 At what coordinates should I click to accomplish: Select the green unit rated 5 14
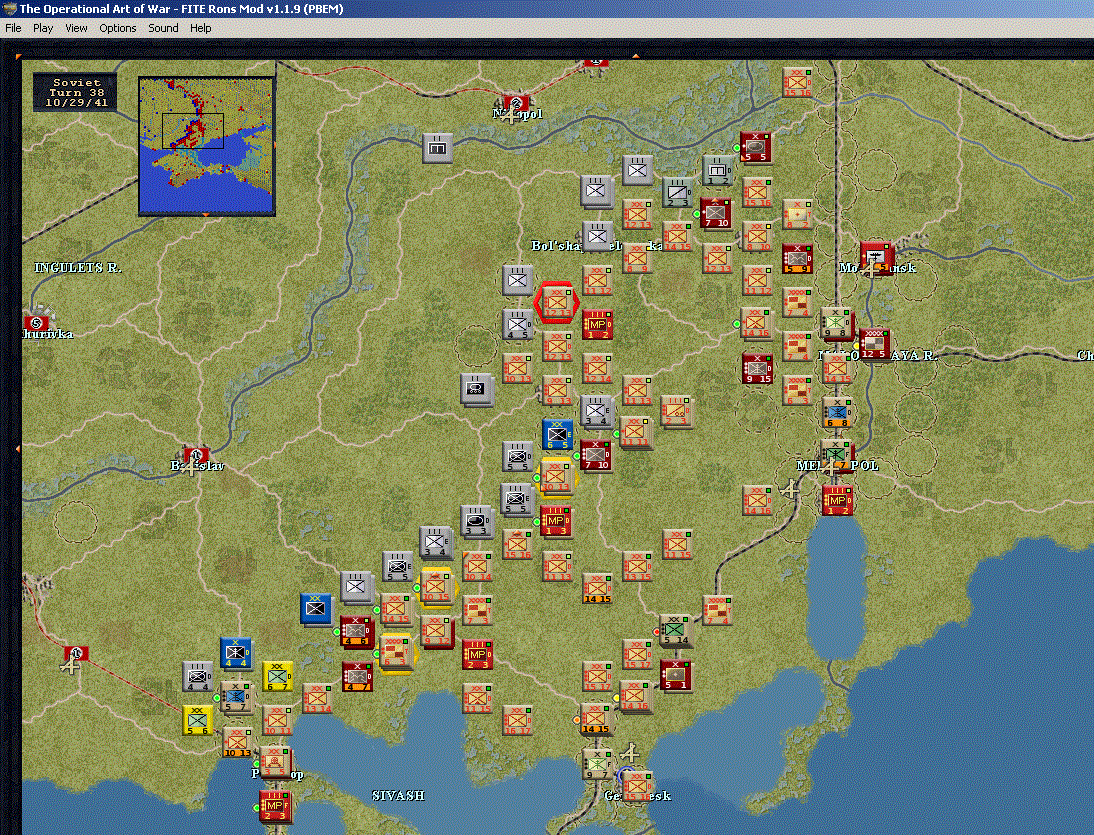675,630
